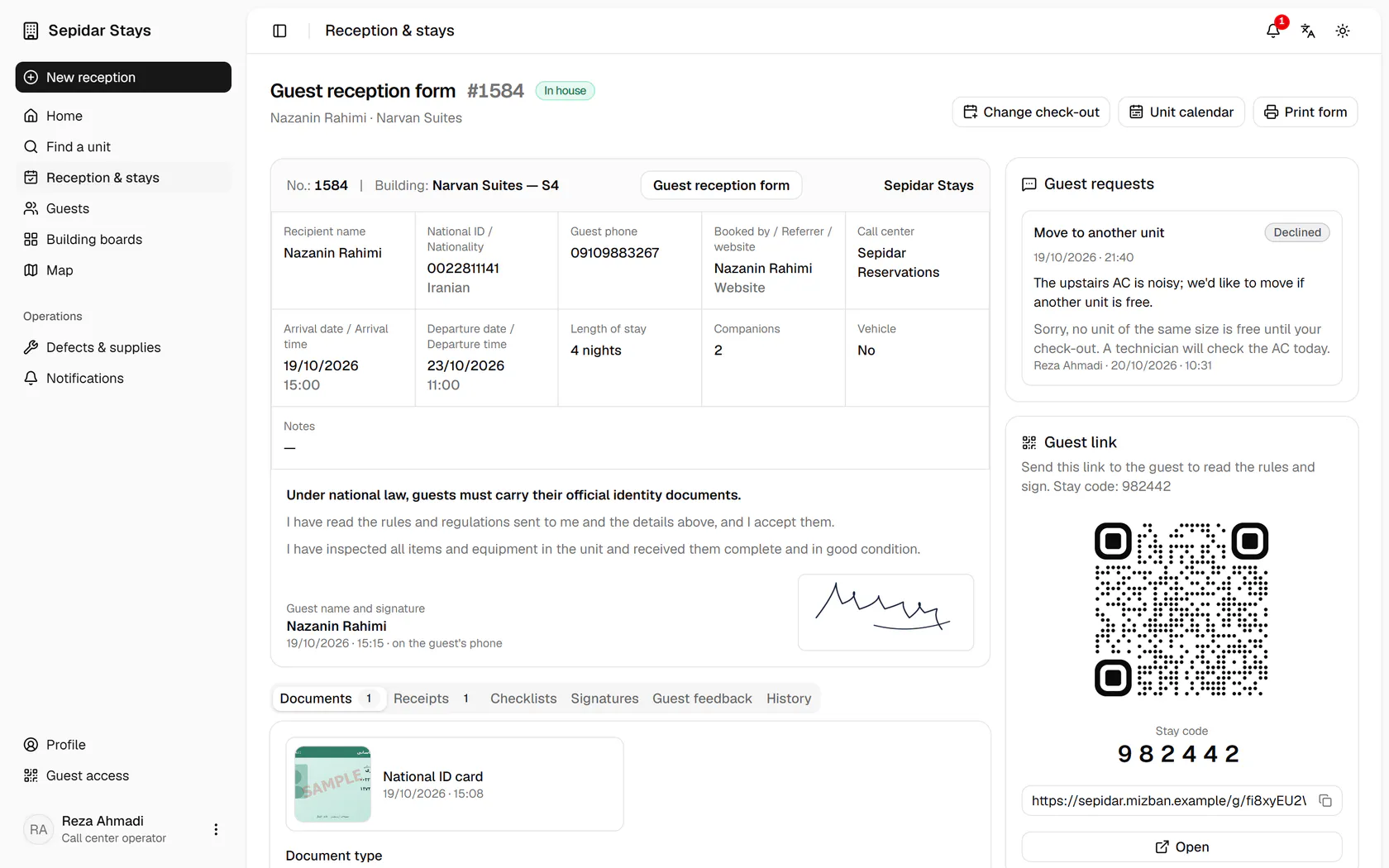
Task: Switch to the Receipts tab
Action: (432, 699)
